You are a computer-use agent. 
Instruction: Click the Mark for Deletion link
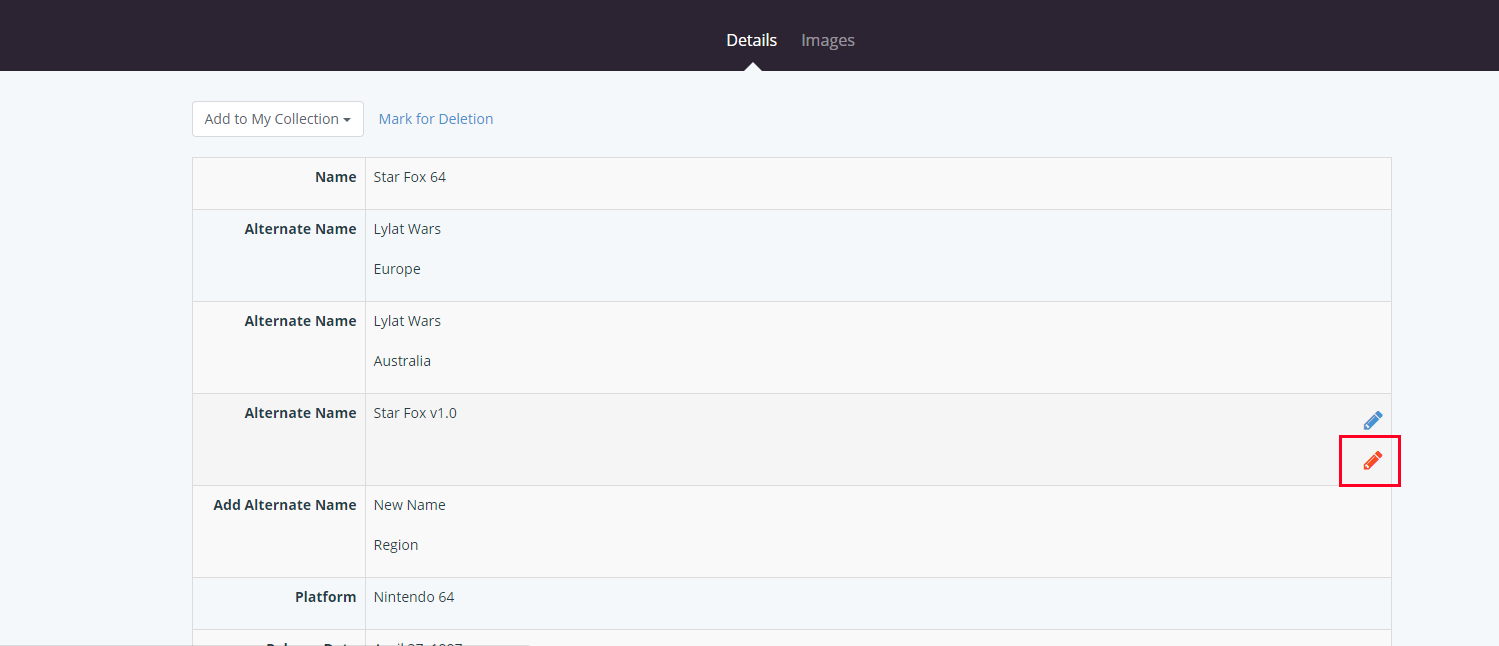click(x=436, y=119)
